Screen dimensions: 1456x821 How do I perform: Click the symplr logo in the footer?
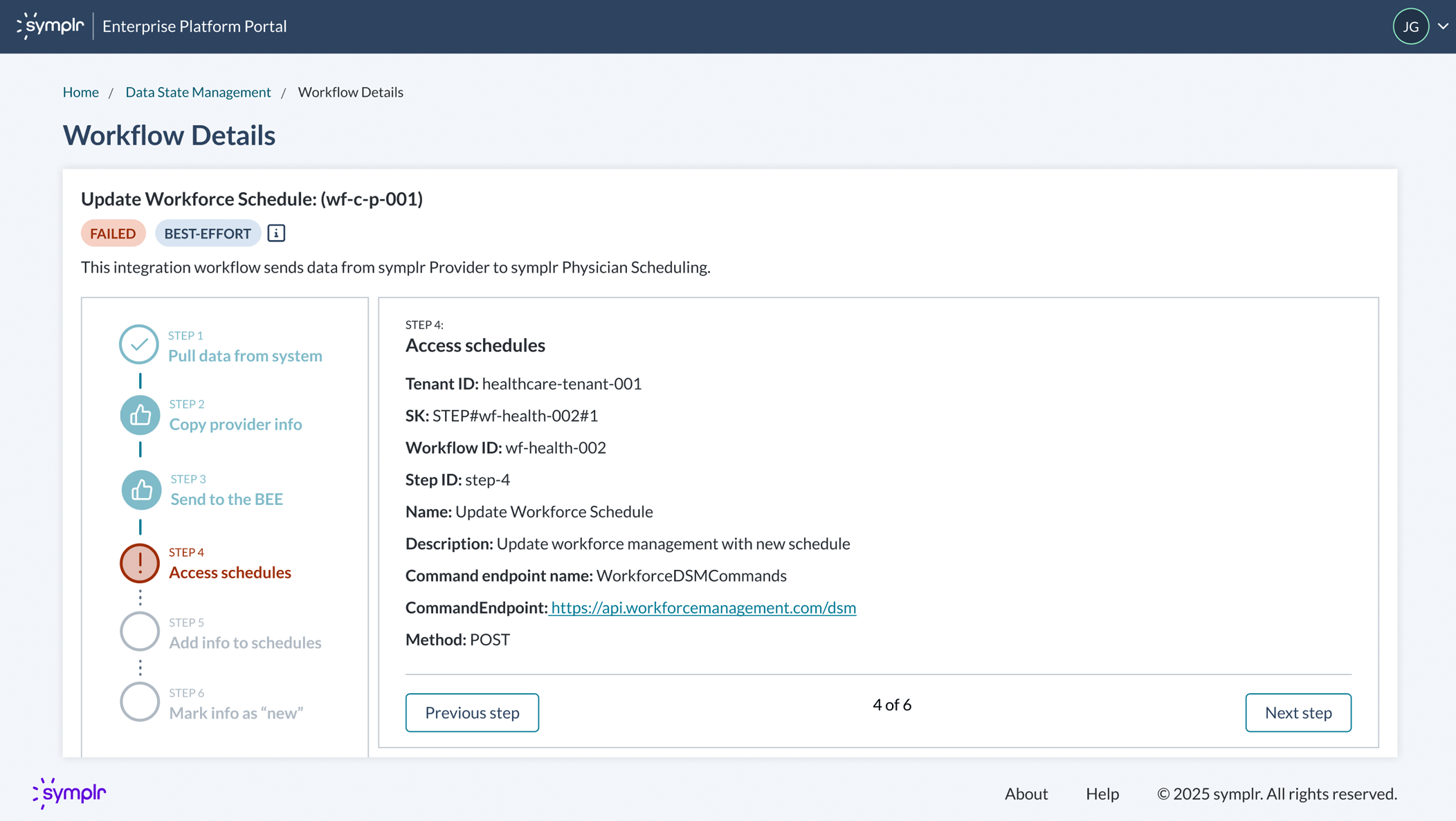pos(69,793)
